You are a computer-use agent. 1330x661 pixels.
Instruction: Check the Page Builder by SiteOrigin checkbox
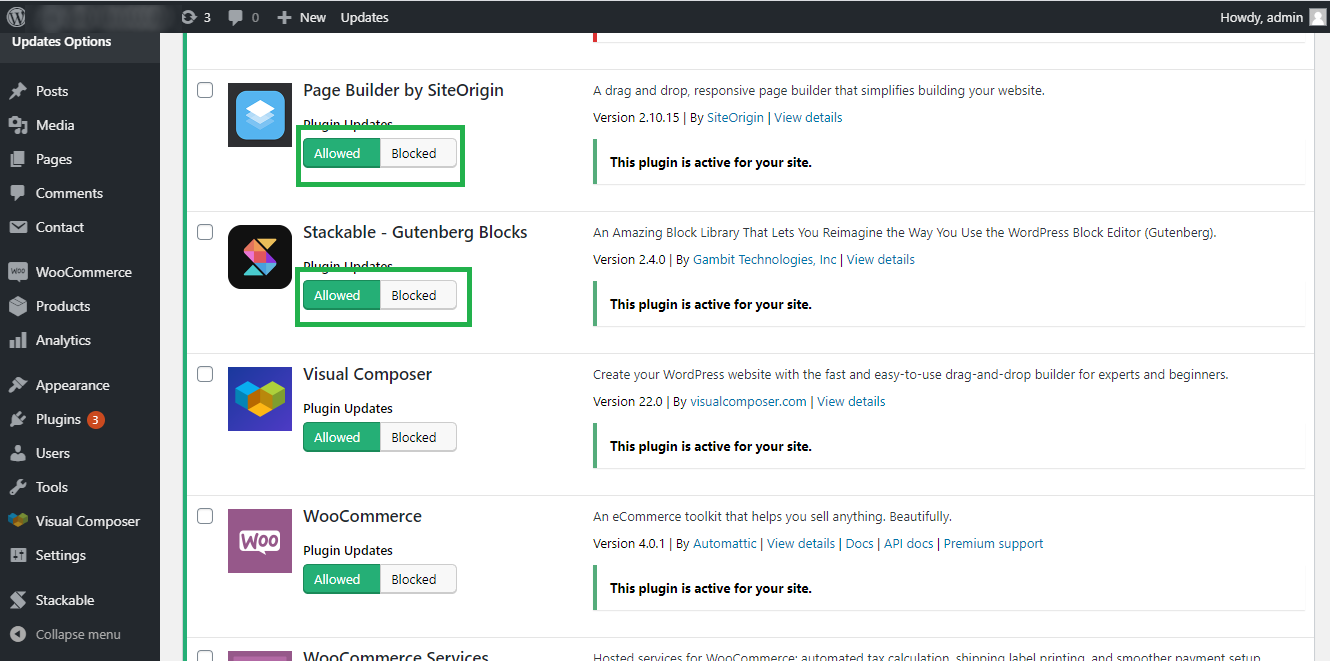tap(205, 90)
